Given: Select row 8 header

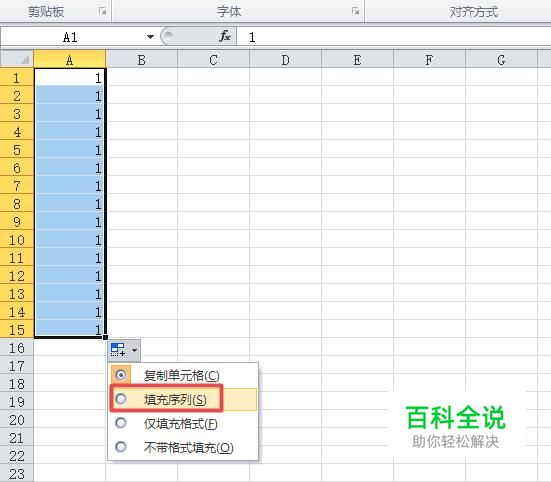Looking at the screenshot, I should click(17, 204).
